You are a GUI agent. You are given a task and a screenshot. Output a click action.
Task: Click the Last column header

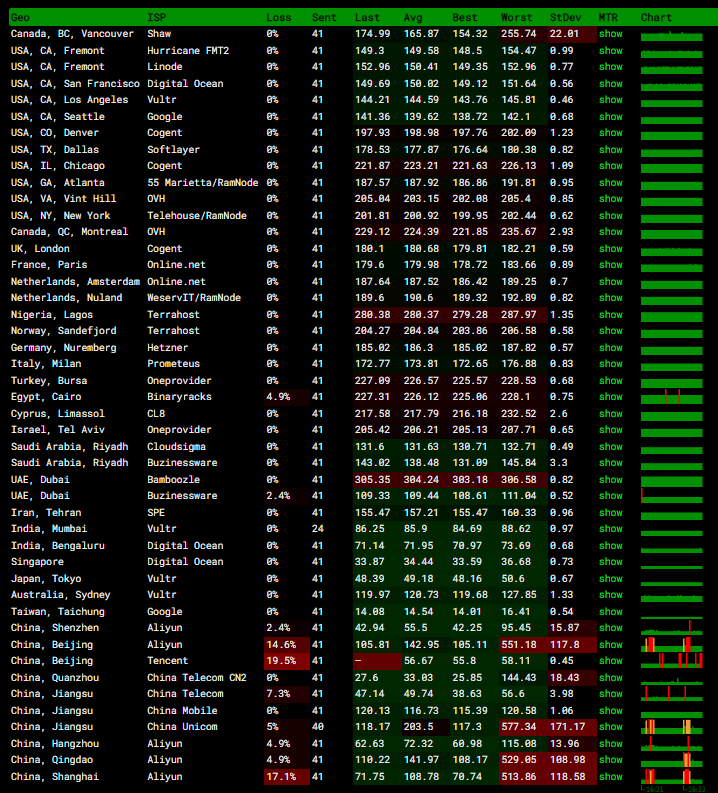point(367,18)
